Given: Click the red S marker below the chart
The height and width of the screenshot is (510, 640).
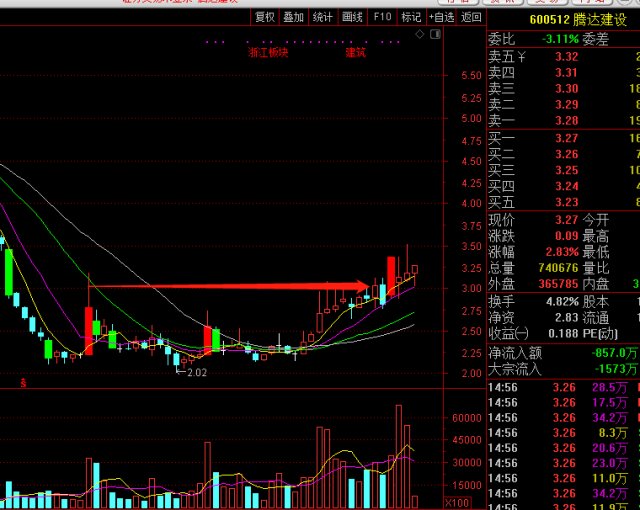Looking at the screenshot, I should point(24,383).
